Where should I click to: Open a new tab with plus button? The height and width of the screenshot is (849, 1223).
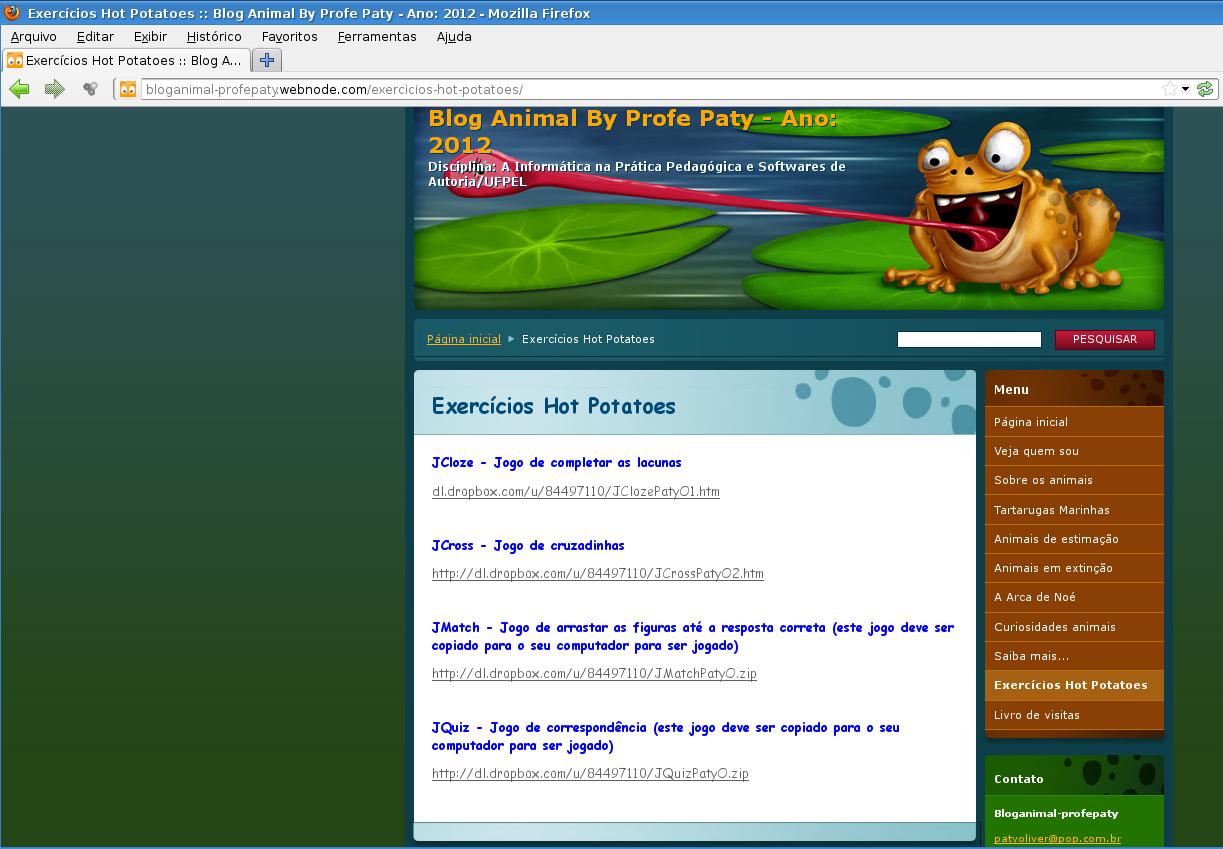pyautogui.click(x=266, y=60)
